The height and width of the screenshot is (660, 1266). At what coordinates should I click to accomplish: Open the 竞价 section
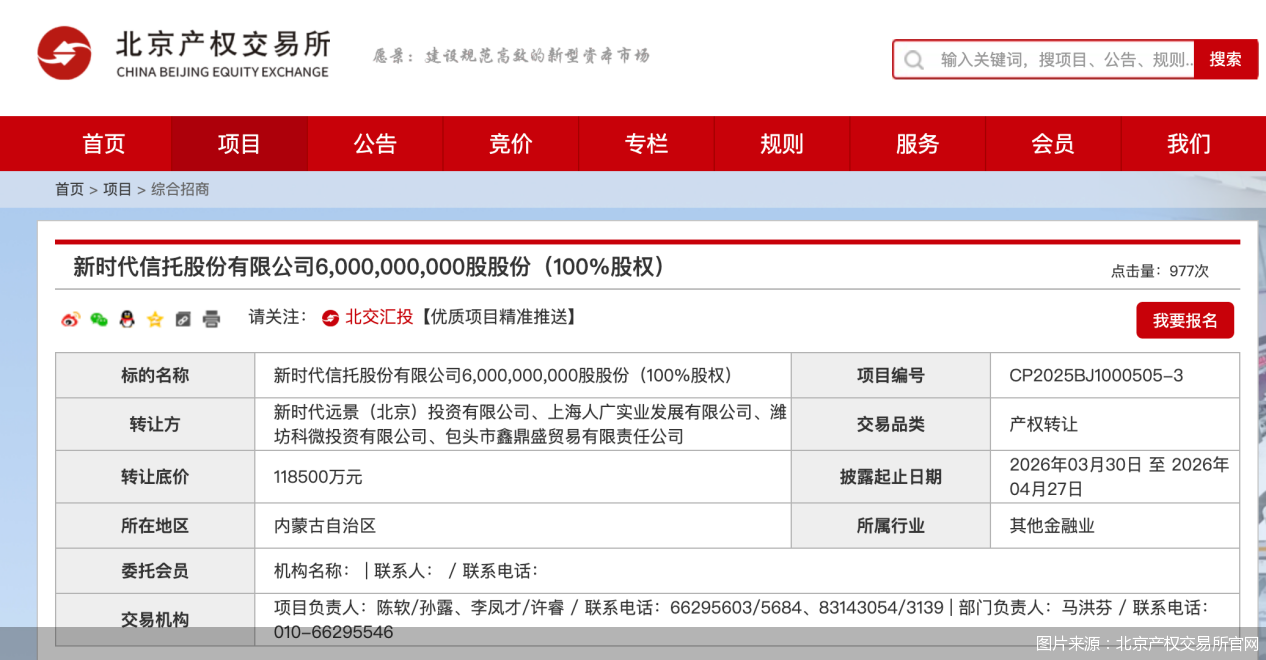click(x=510, y=143)
